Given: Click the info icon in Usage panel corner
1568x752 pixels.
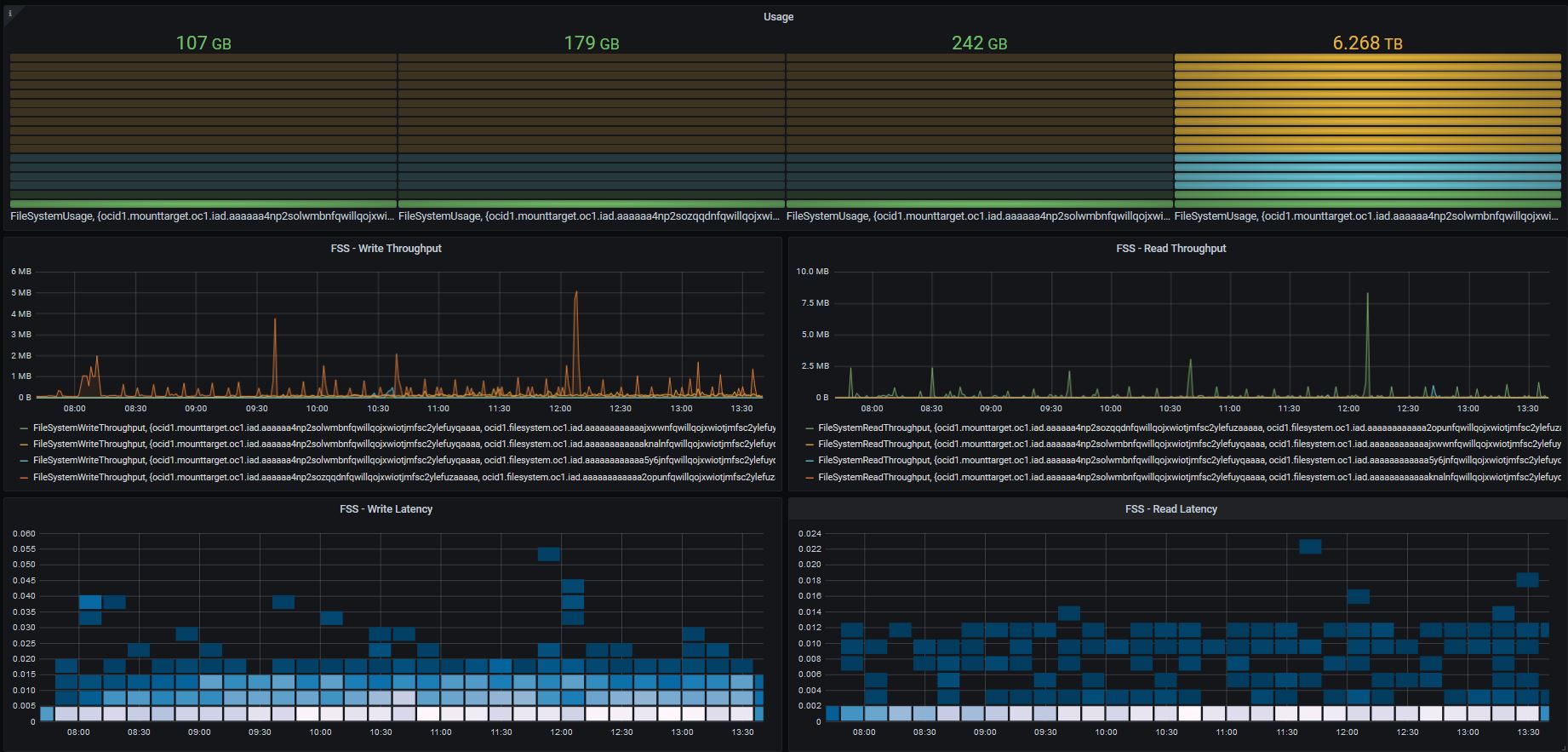Looking at the screenshot, I should tap(9, 13).
